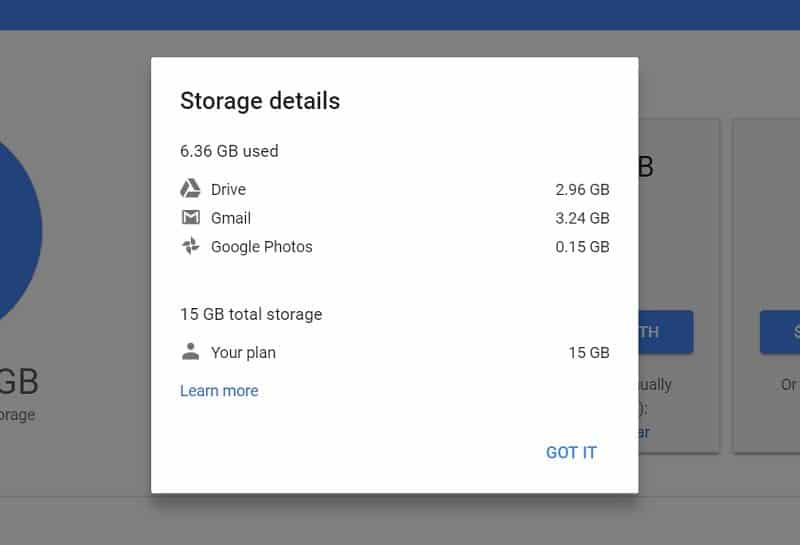Click the Gmail envelope icon
Screen dimensions: 800x545
[190, 218]
